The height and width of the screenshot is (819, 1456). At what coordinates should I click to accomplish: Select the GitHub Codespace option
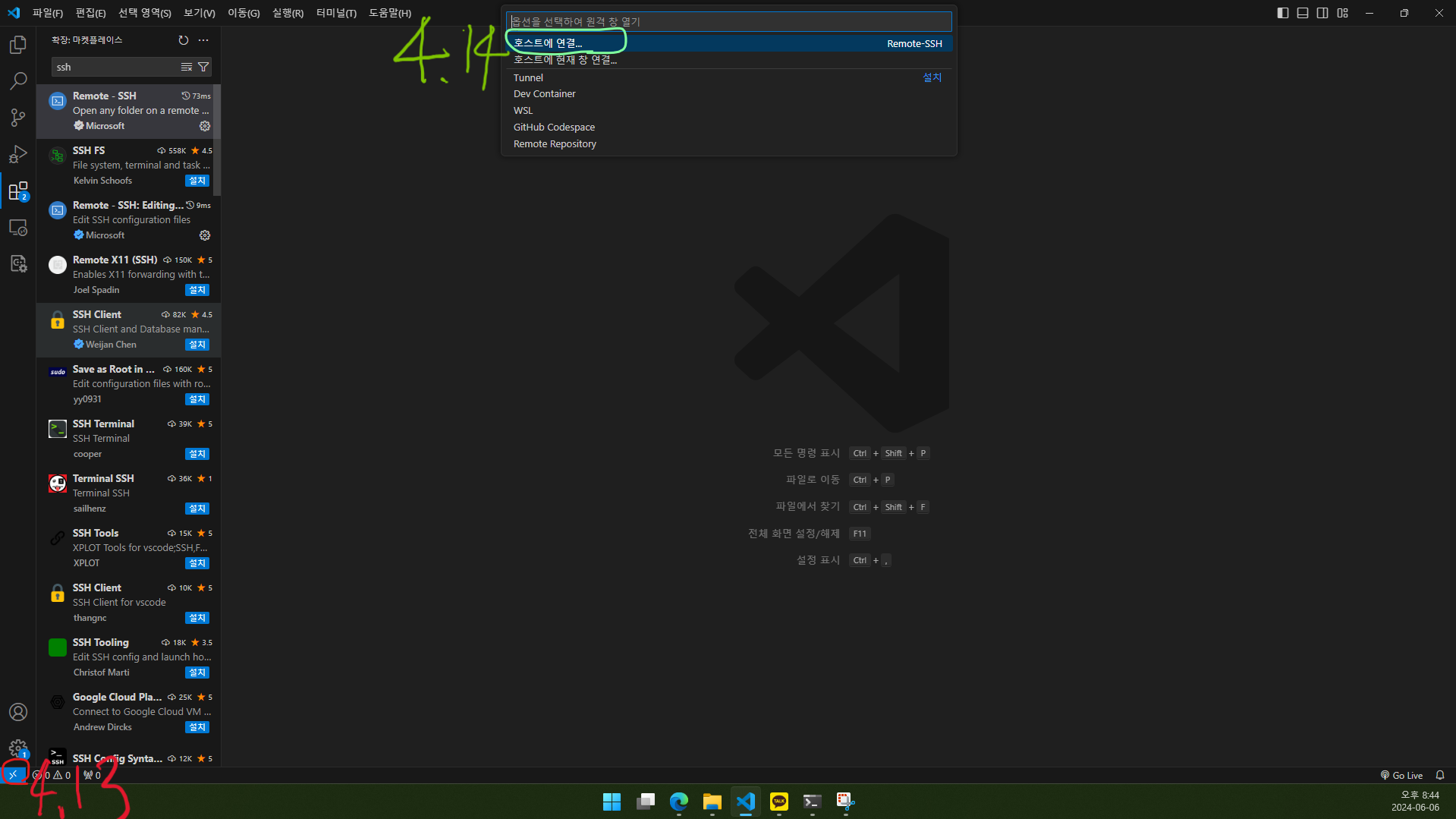tap(729, 128)
